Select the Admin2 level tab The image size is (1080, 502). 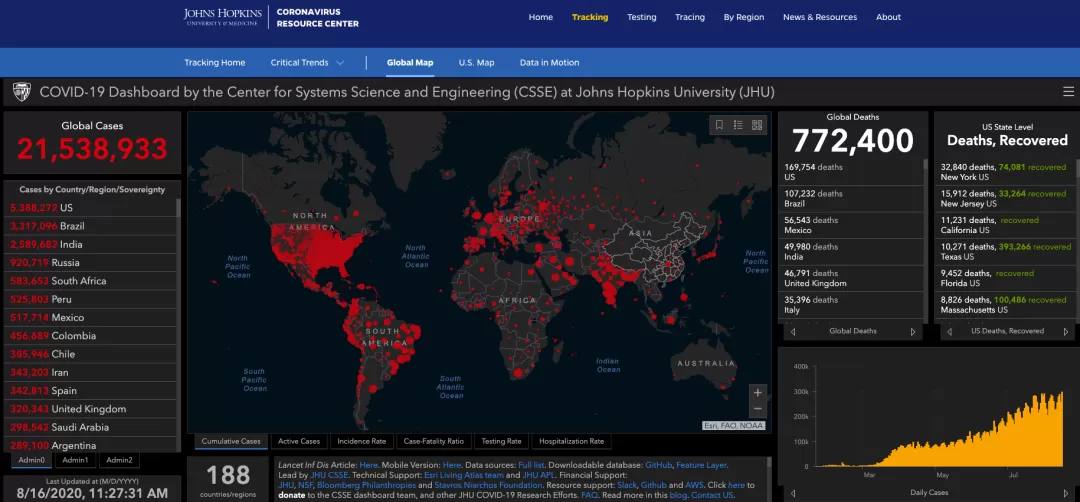[119, 460]
